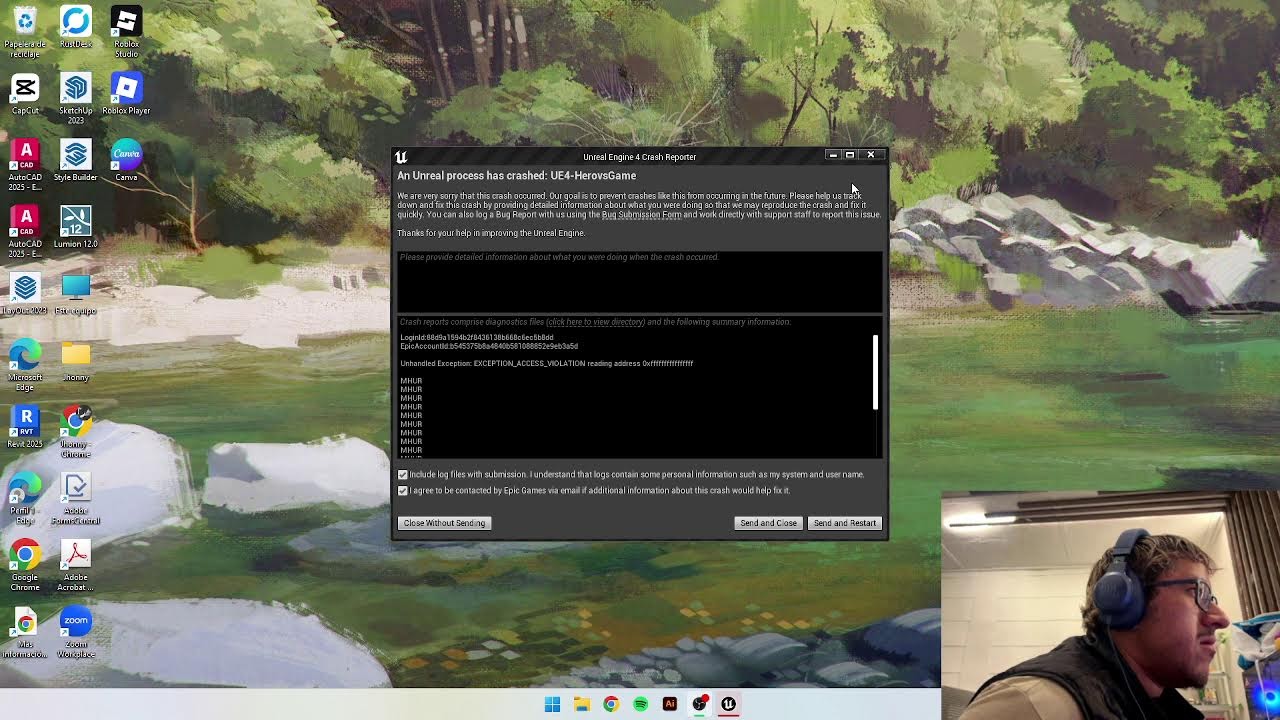Choose Close Without Sending
This screenshot has height=720, width=1280.
click(x=444, y=523)
